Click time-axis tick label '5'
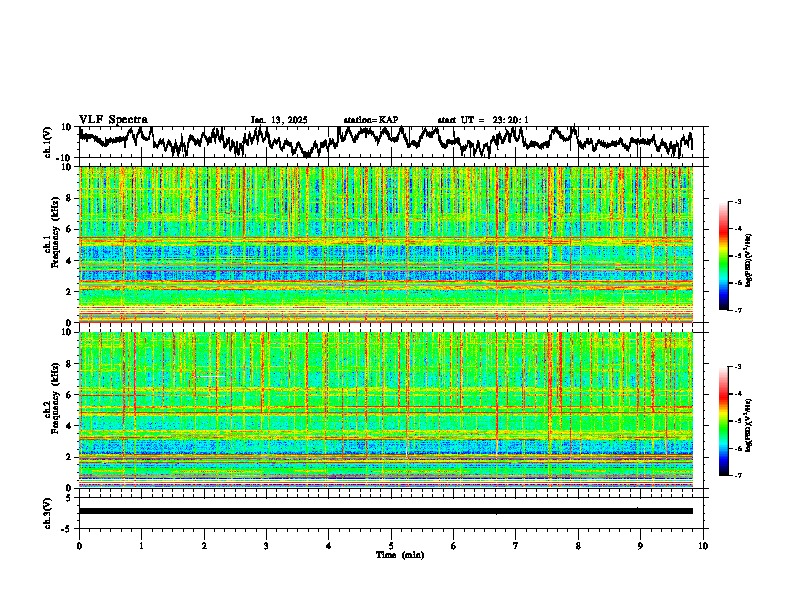The width and height of the screenshot is (792, 612). point(391,546)
